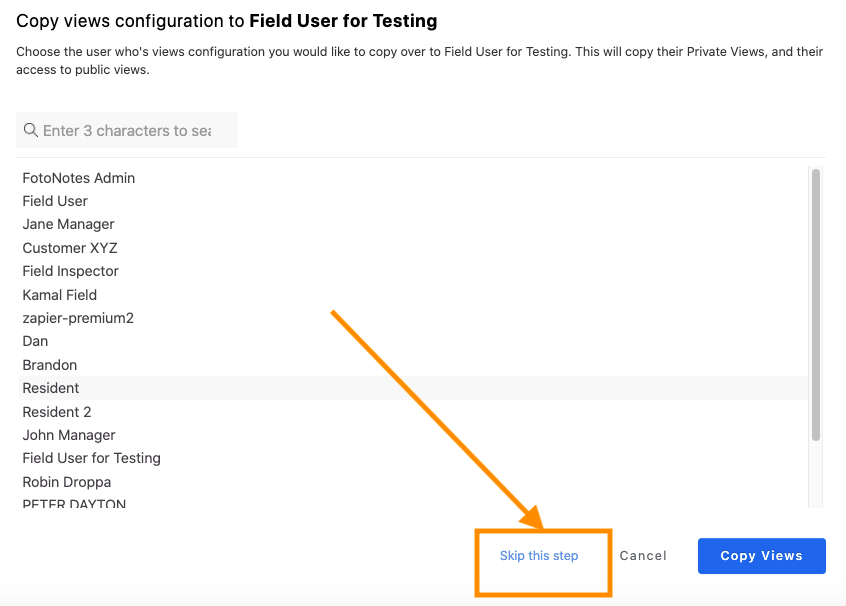Click the Skip this step link
This screenshot has width=846, height=606.
pos(539,556)
